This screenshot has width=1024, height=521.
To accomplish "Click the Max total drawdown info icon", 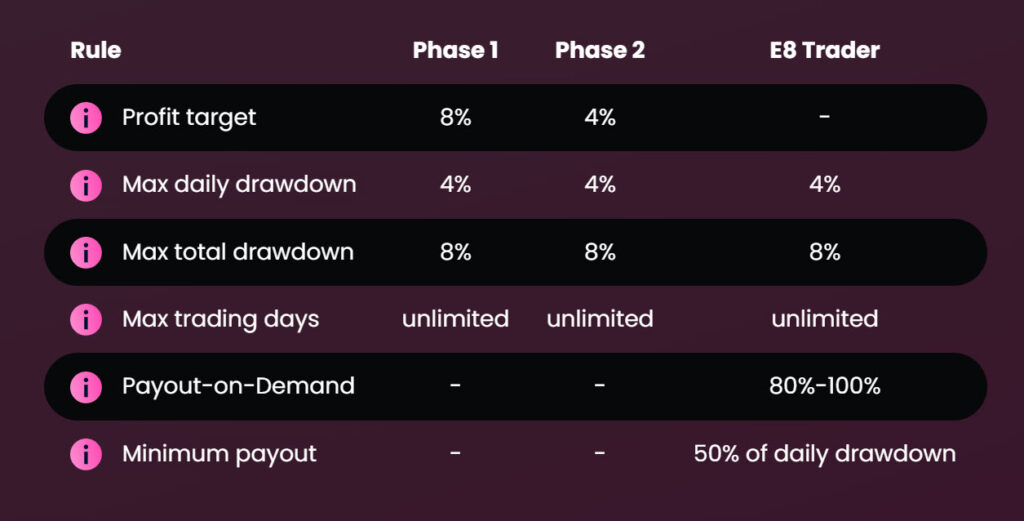I will point(86,252).
